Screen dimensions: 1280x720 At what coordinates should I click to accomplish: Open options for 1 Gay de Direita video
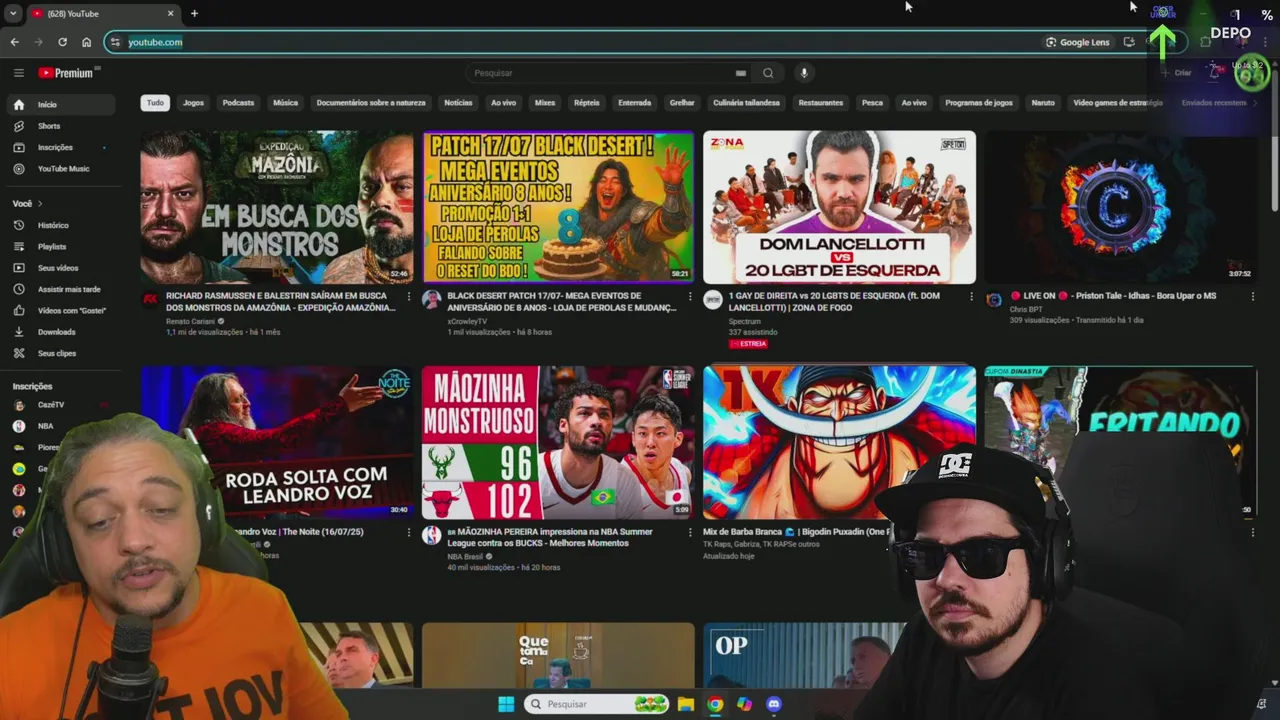point(971,296)
